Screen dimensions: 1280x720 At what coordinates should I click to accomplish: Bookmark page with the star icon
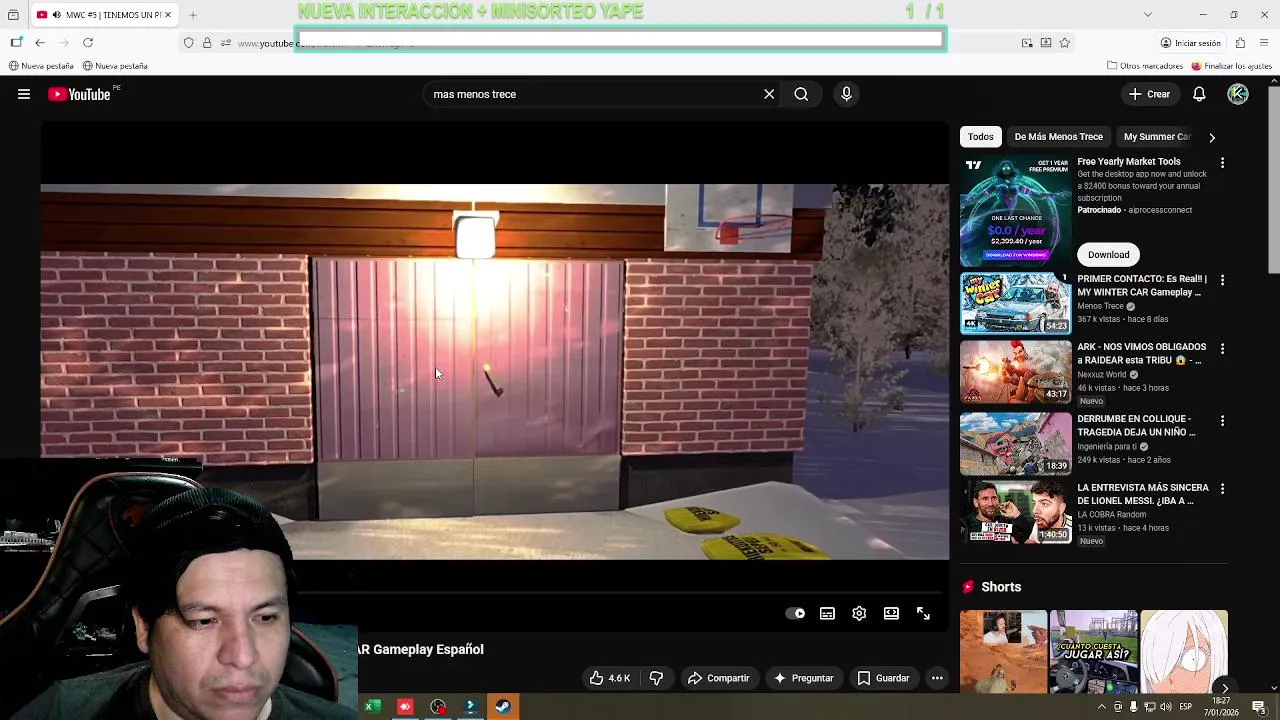tap(1064, 43)
